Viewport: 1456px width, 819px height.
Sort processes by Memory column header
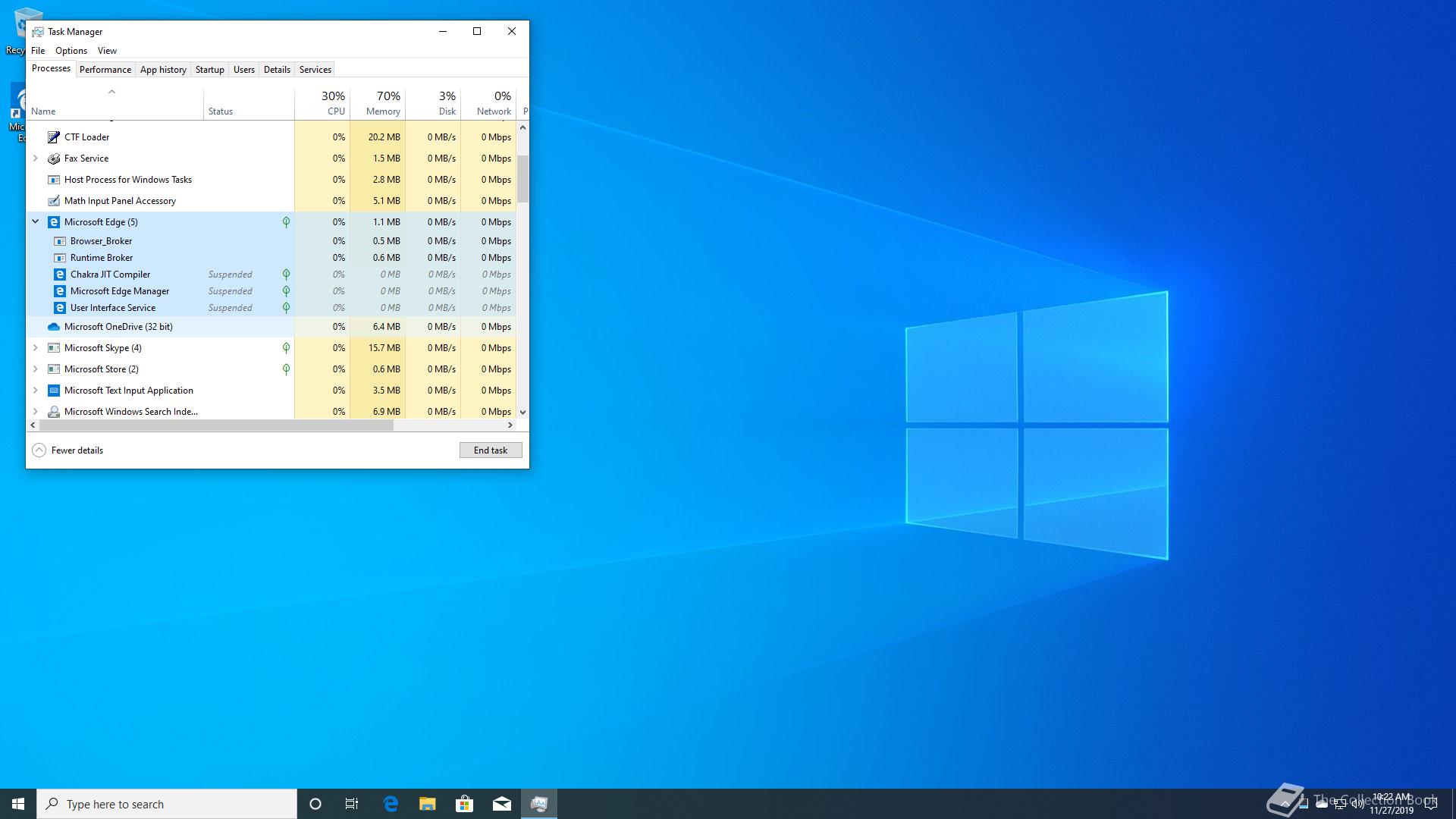[378, 104]
